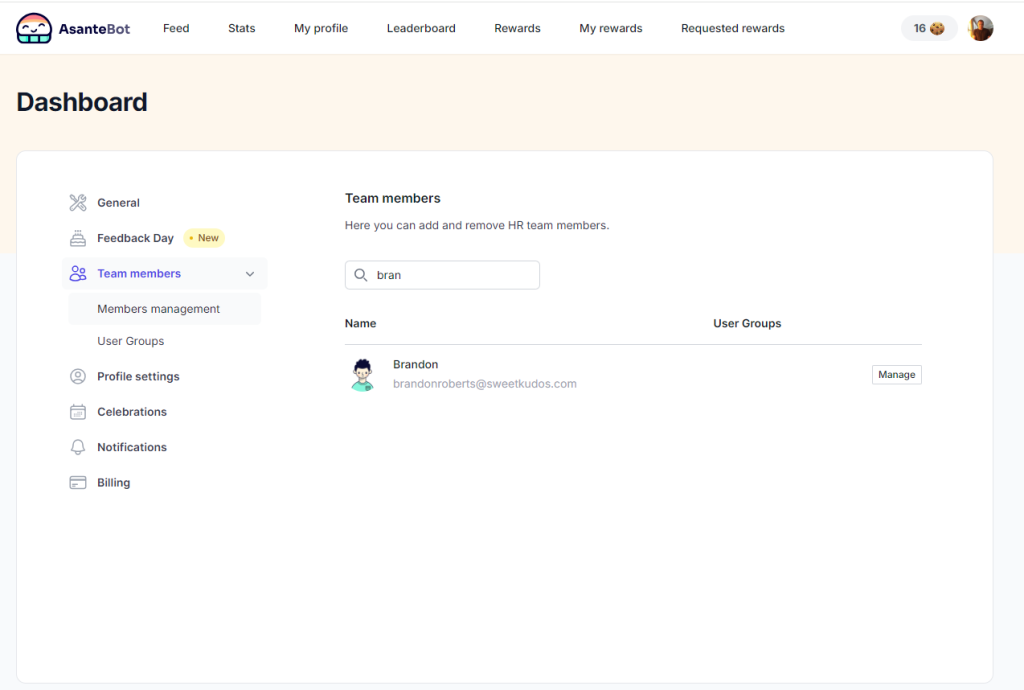Select Members management submenu item

[x=158, y=309]
